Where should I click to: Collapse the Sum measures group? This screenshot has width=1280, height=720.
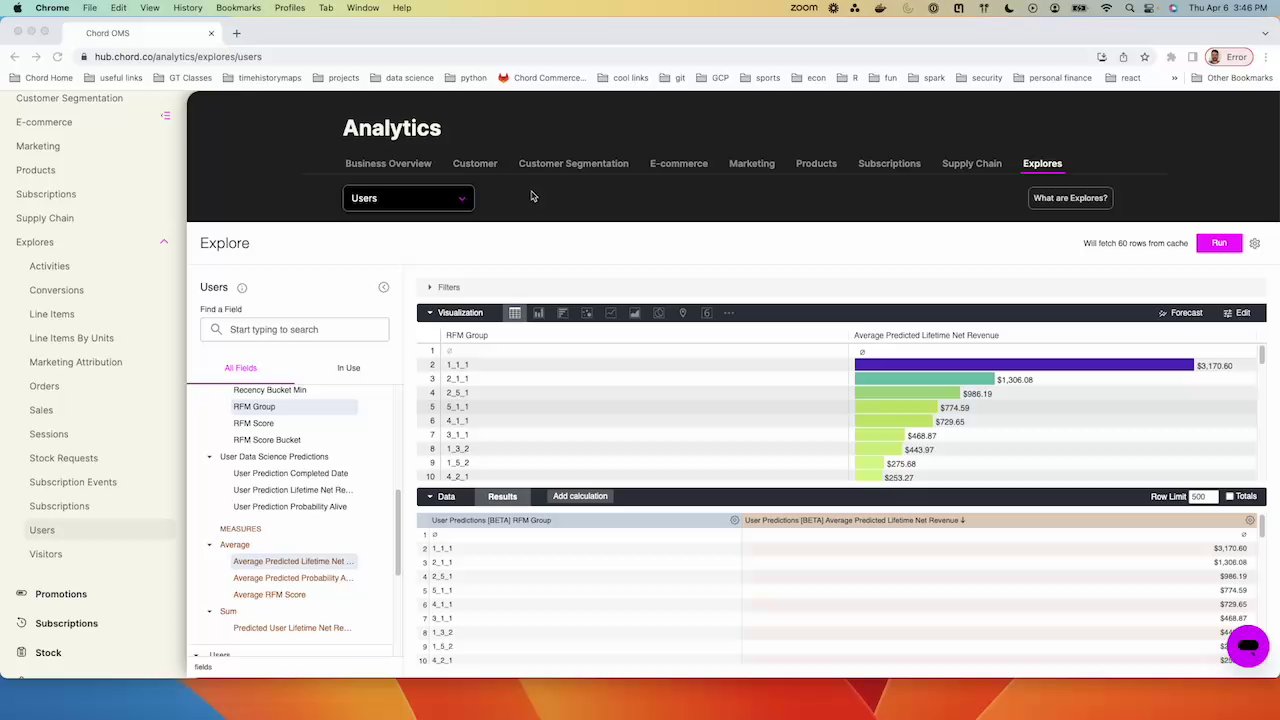tap(209, 611)
